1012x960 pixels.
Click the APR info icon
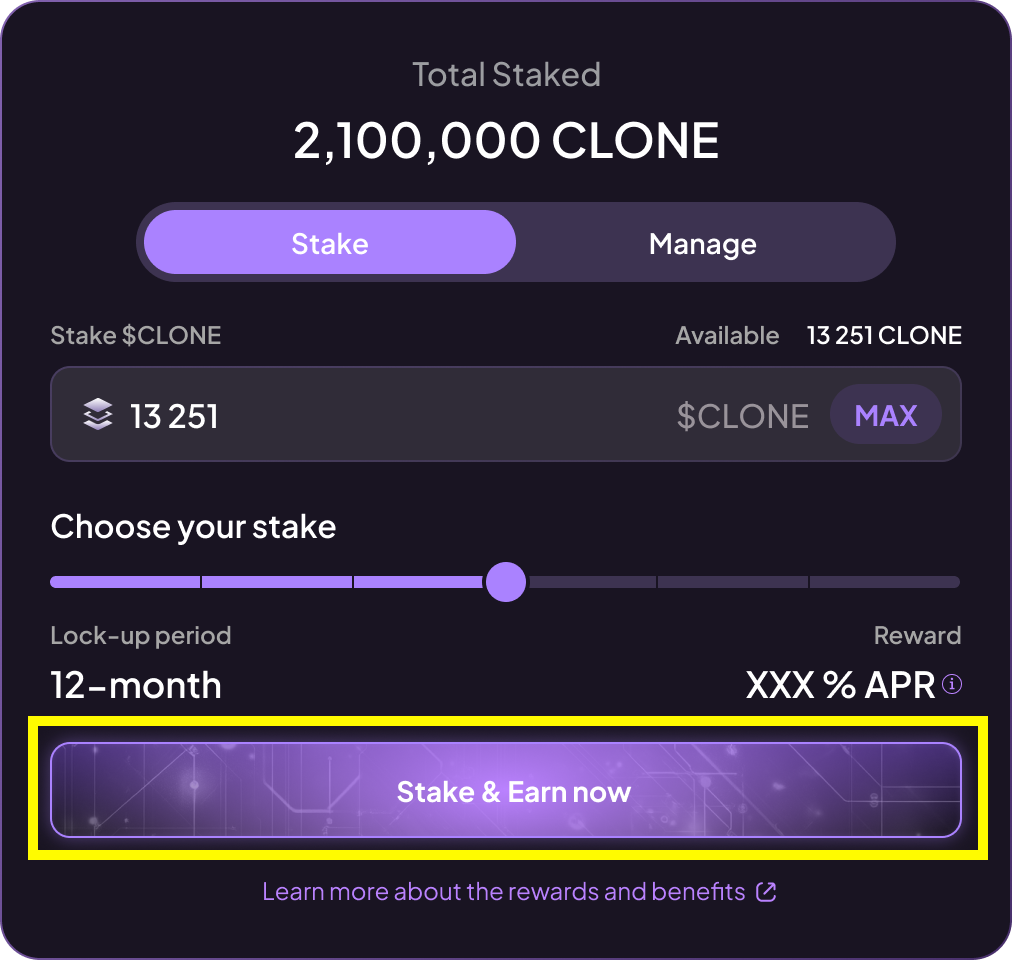953,685
